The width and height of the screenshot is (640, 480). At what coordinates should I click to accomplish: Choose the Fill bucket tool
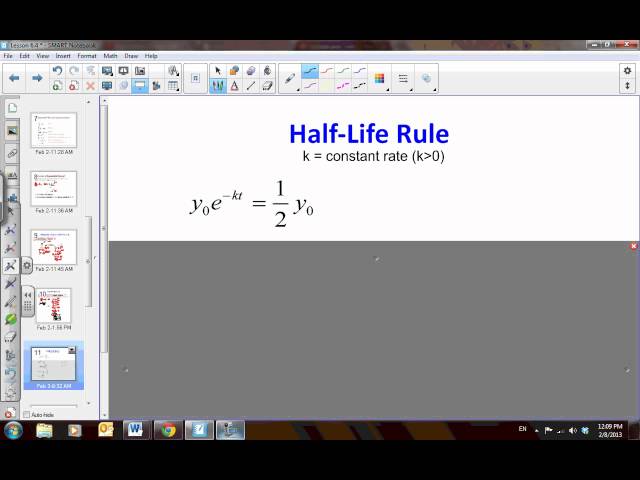[267, 71]
